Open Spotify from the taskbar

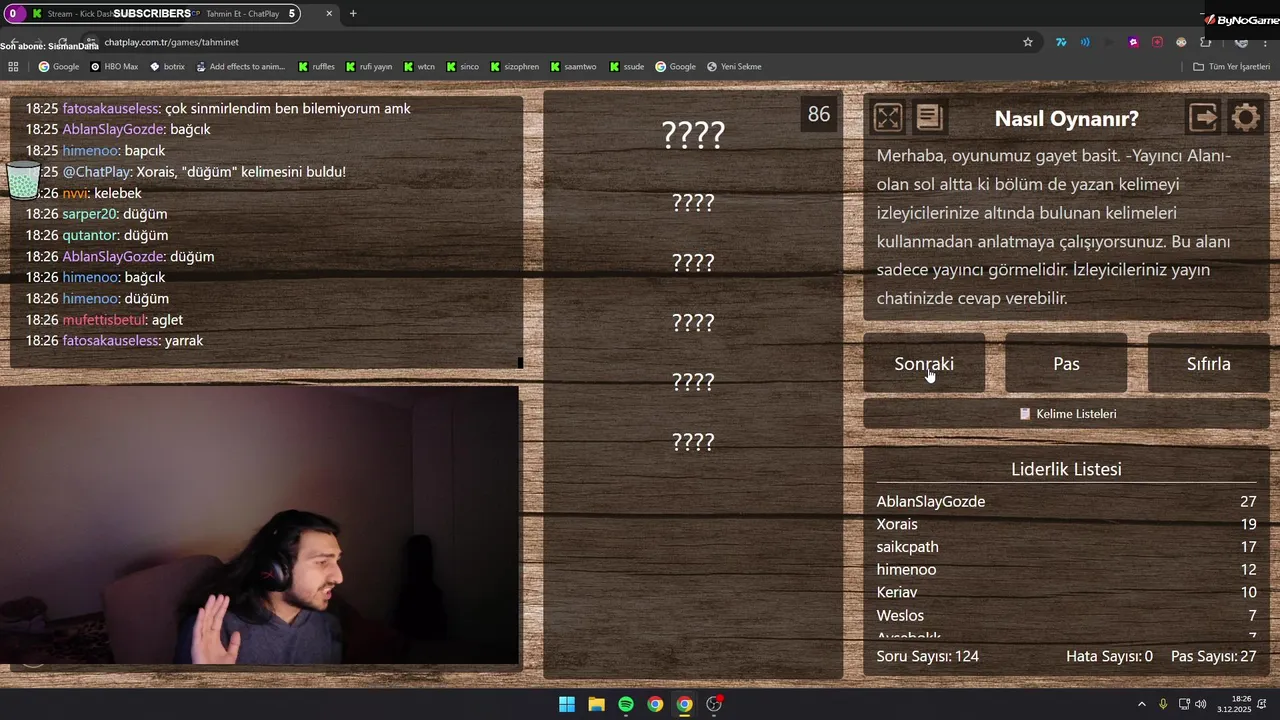coord(625,704)
